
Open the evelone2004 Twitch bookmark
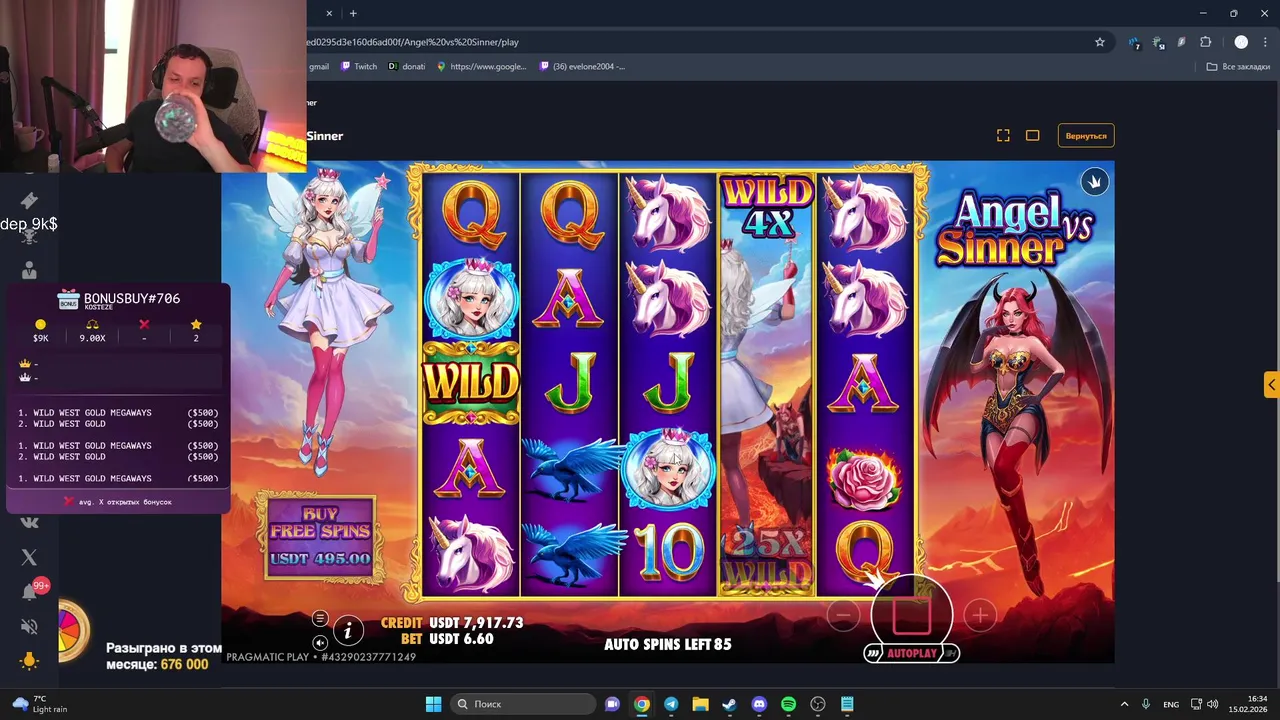583,67
